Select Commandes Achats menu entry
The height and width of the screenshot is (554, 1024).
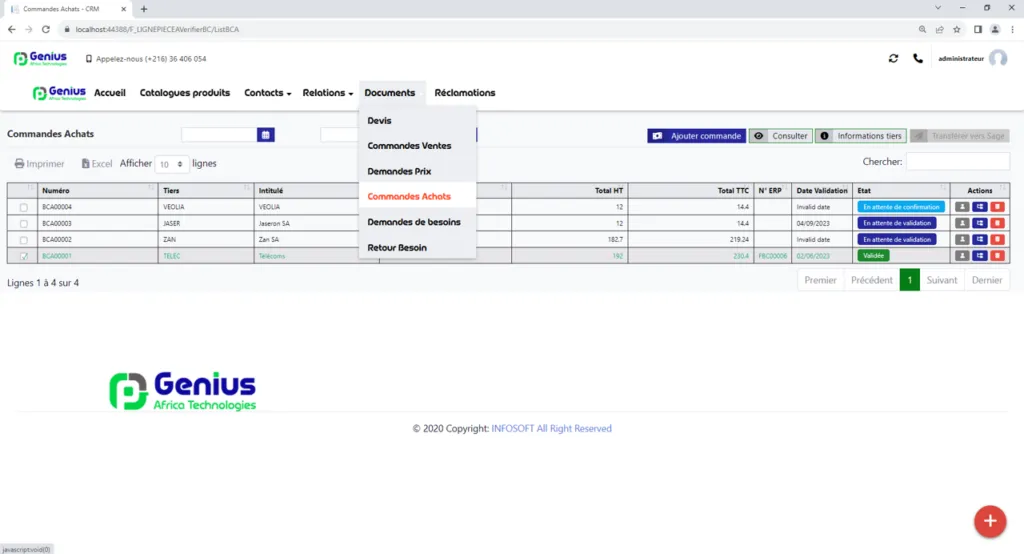[409, 196]
